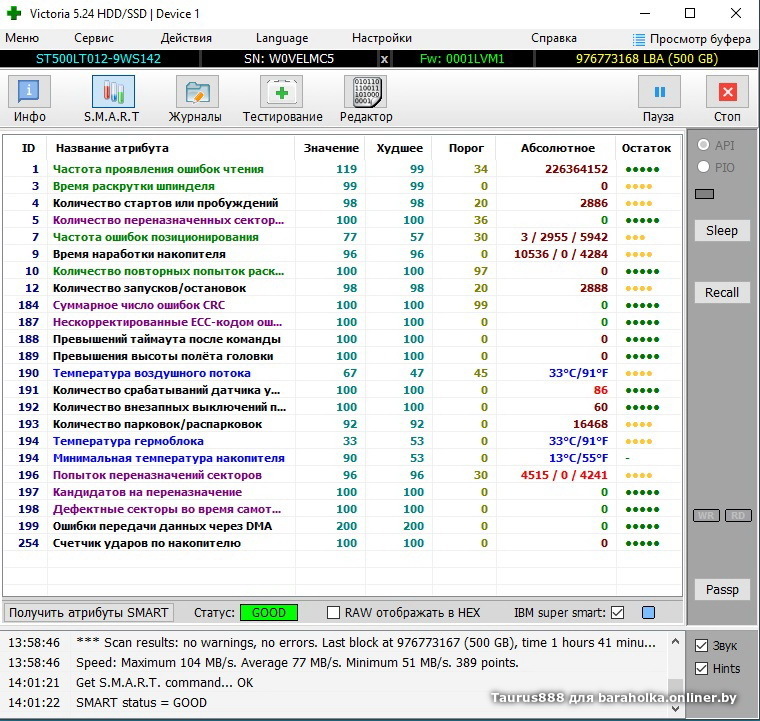Click the ID column header
Image resolution: width=760 pixels, height=721 pixels.
[28, 148]
